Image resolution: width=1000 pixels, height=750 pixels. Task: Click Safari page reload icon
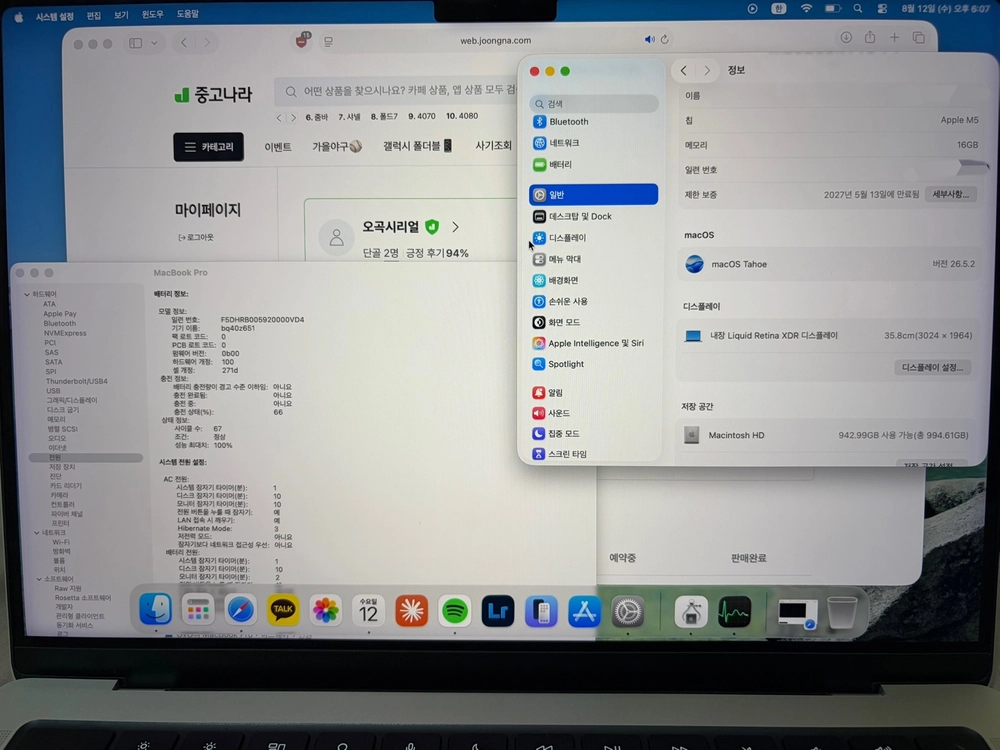click(665, 40)
